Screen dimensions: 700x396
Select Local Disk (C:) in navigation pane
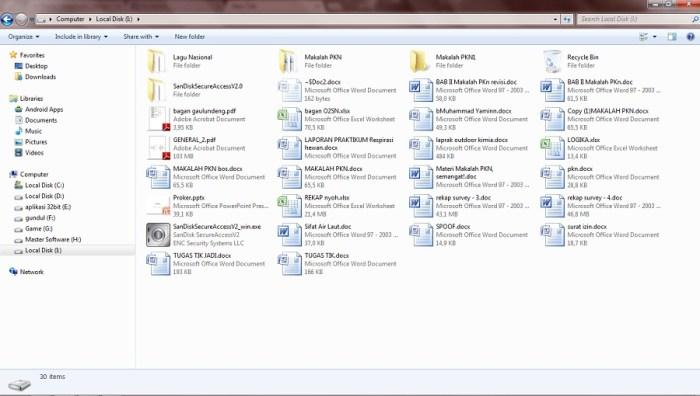click(44, 185)
